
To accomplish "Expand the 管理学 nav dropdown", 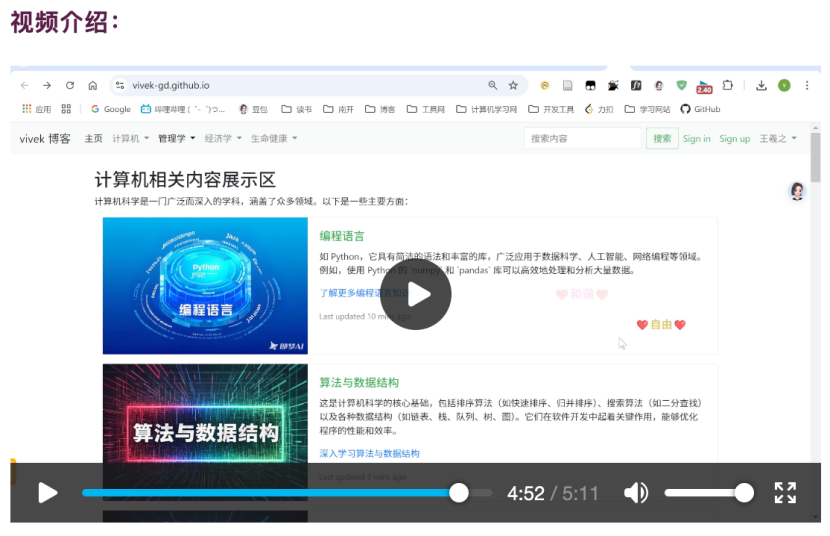I will click(177, 139).
